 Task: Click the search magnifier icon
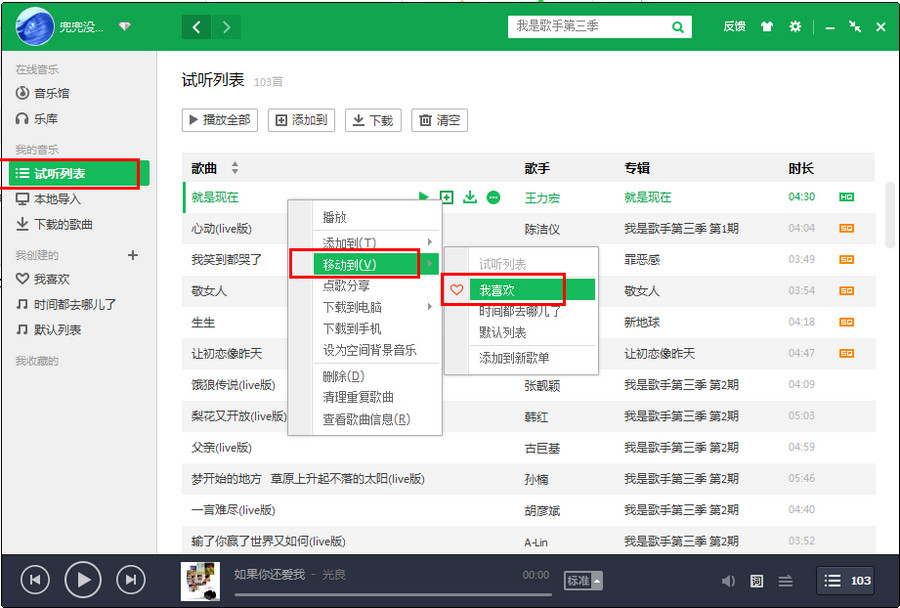[678, 27]
